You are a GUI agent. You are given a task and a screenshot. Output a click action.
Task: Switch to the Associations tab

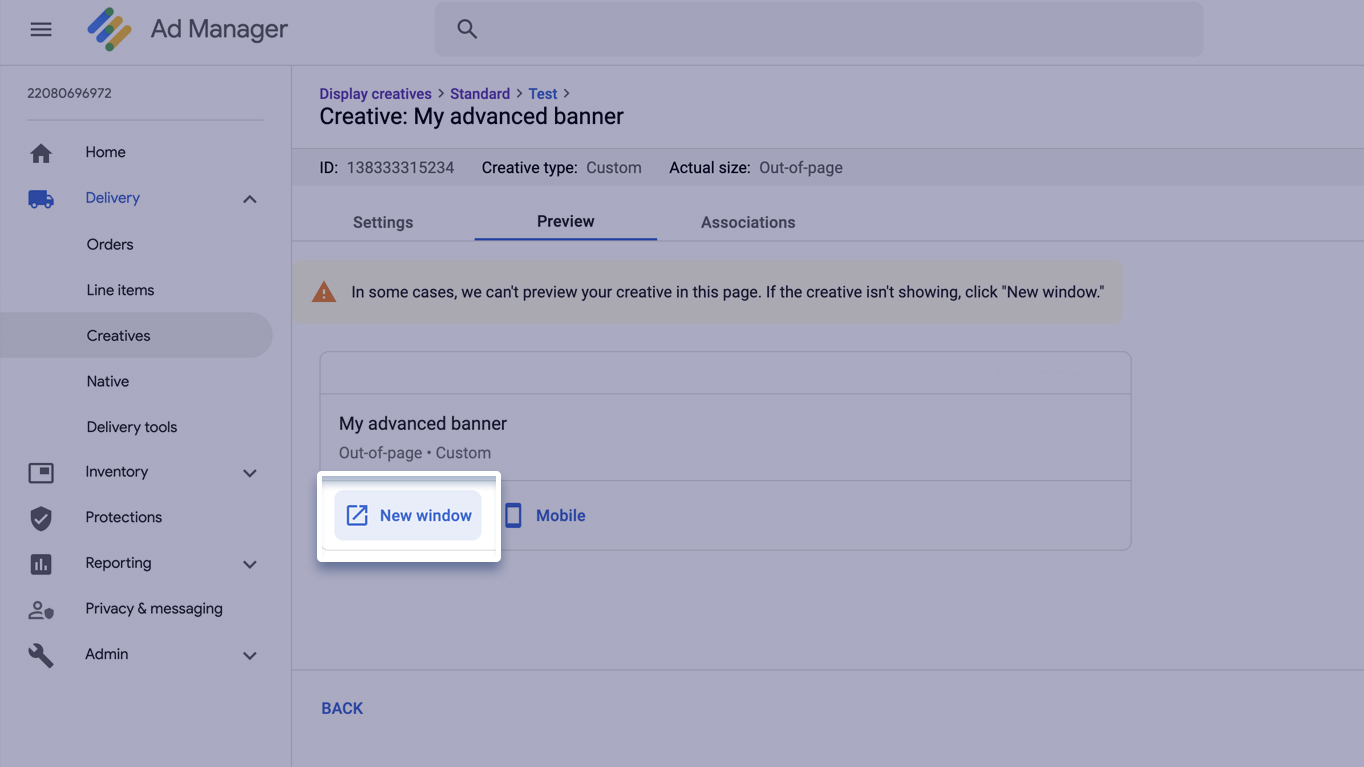pos(748,222)
